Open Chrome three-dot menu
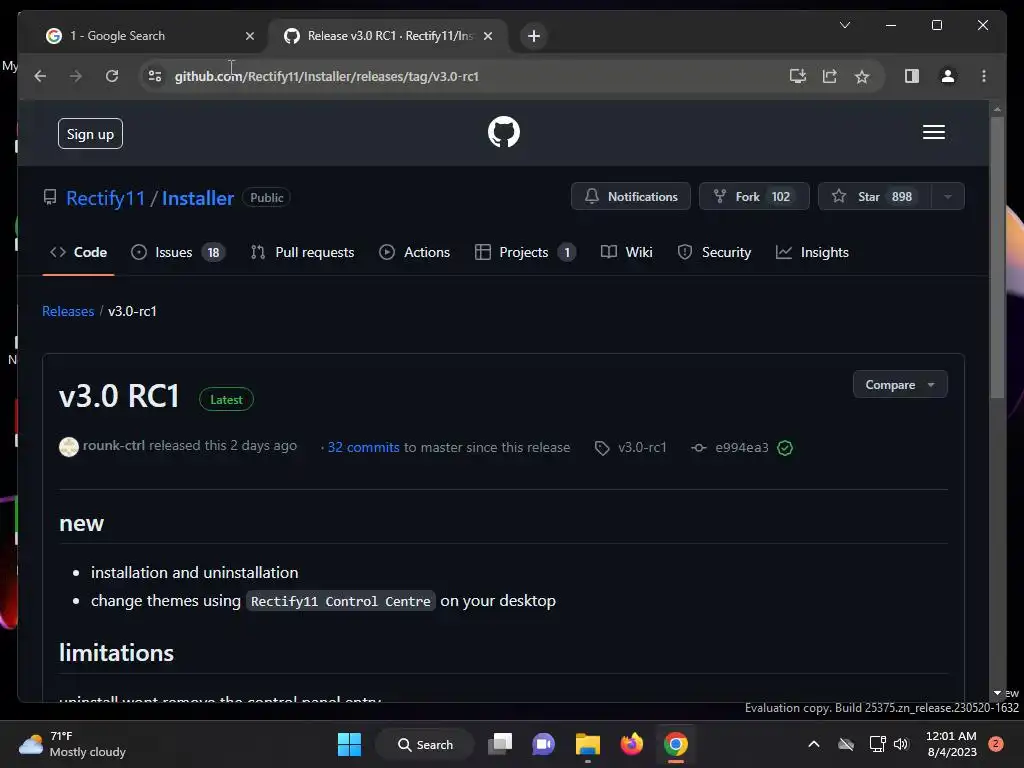The width and height of the screenshot is (1024, 768). click(x=984, y=76)
